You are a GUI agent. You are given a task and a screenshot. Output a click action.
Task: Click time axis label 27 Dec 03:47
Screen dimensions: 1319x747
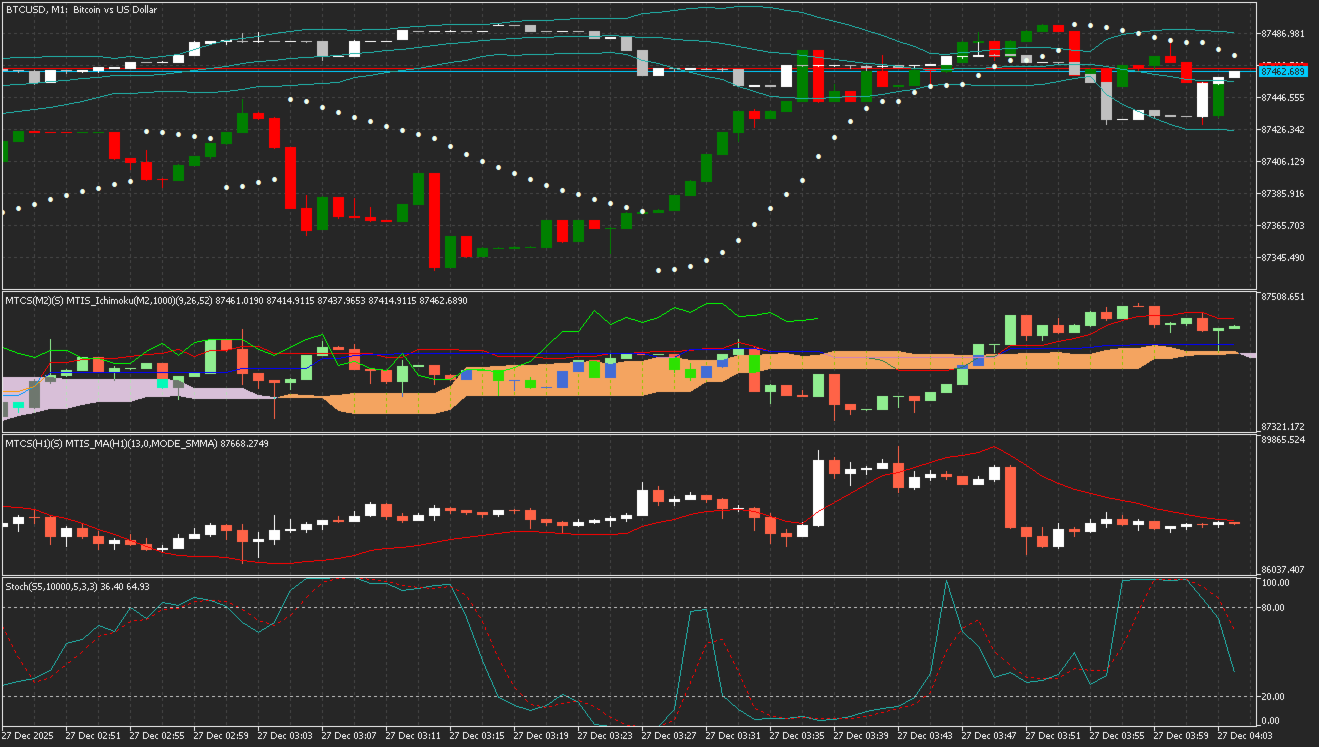[989, 736]
